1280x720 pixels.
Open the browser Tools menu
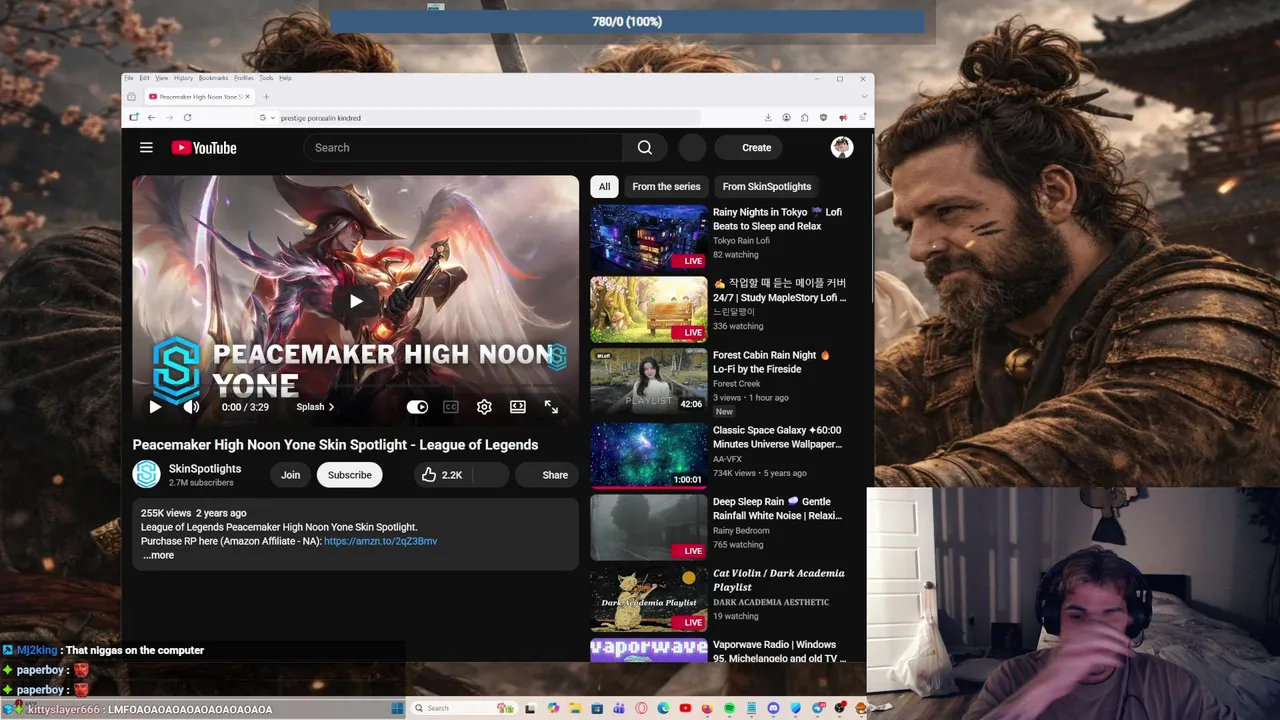pos(266,78)
